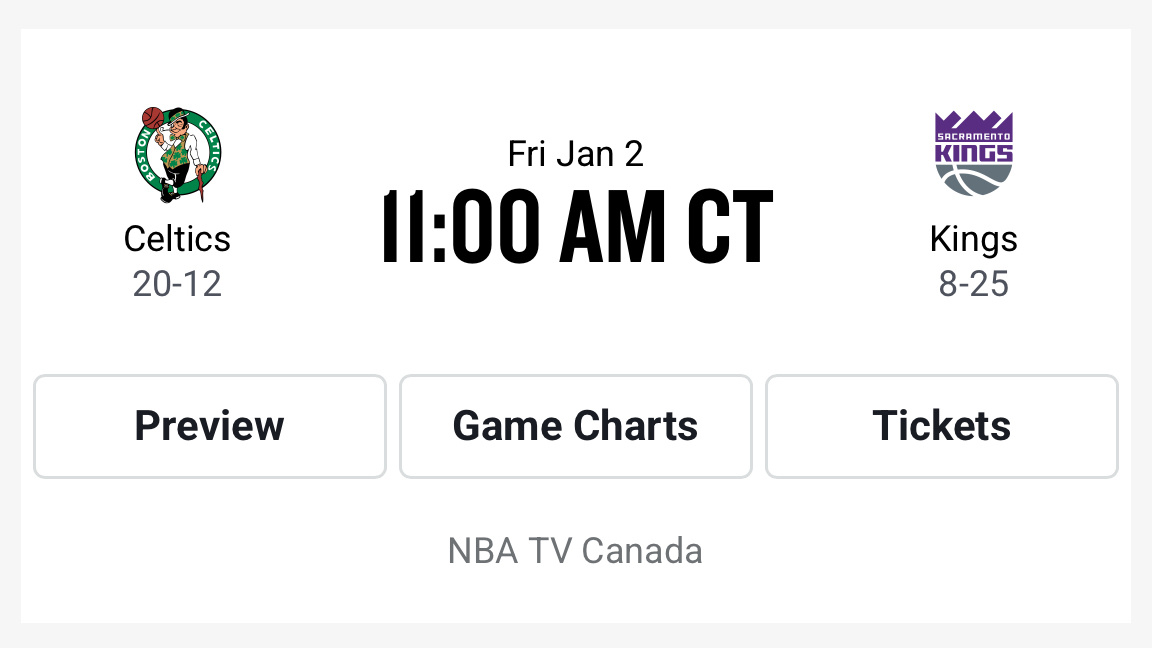Click the NBA TV Canada broadcast label

click(575, 550)
